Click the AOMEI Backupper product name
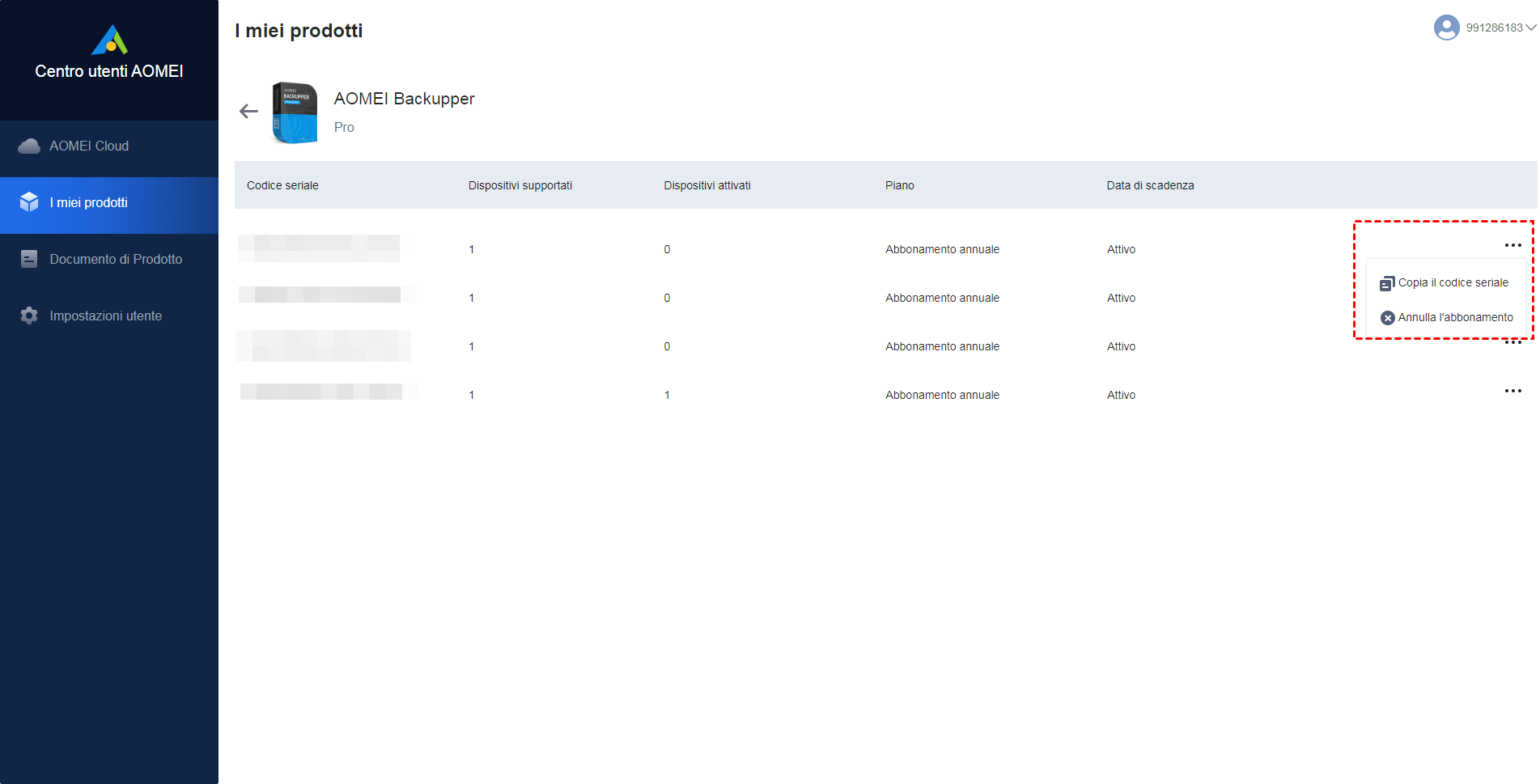Viewport: 1540px width, 784px height. [404, 99]
